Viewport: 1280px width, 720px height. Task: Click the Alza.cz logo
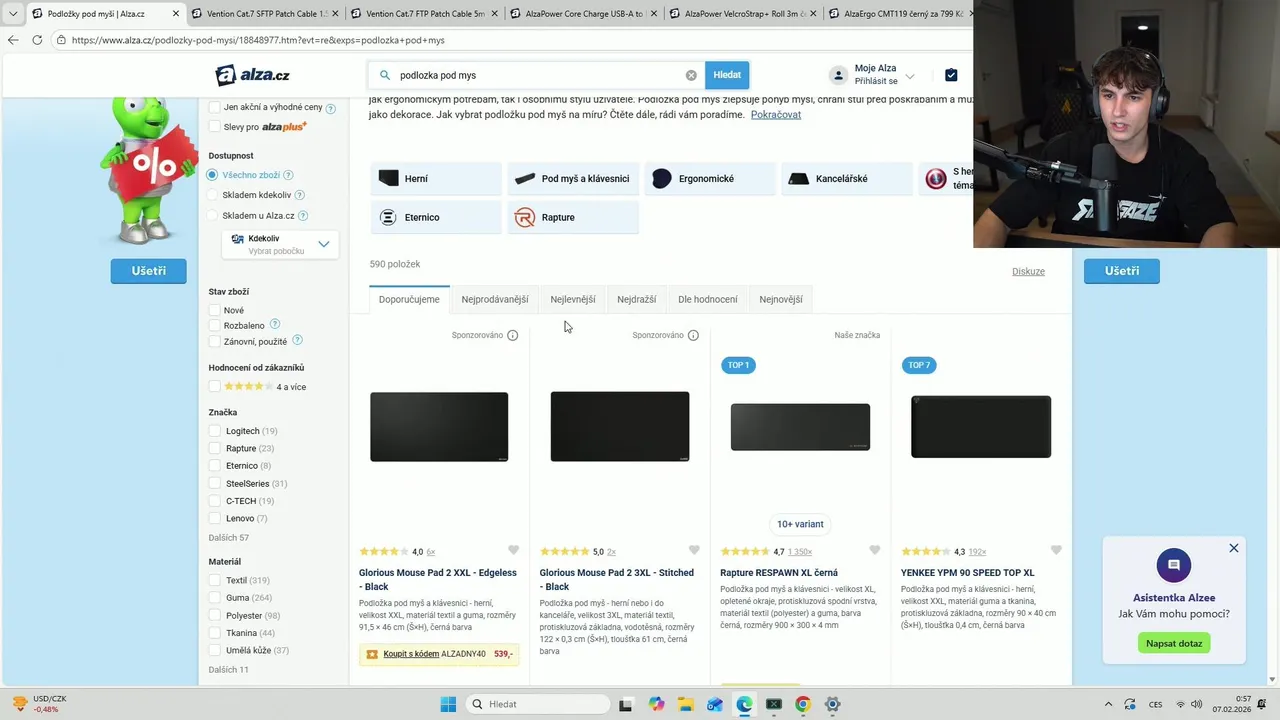click(x=253, y=75)
